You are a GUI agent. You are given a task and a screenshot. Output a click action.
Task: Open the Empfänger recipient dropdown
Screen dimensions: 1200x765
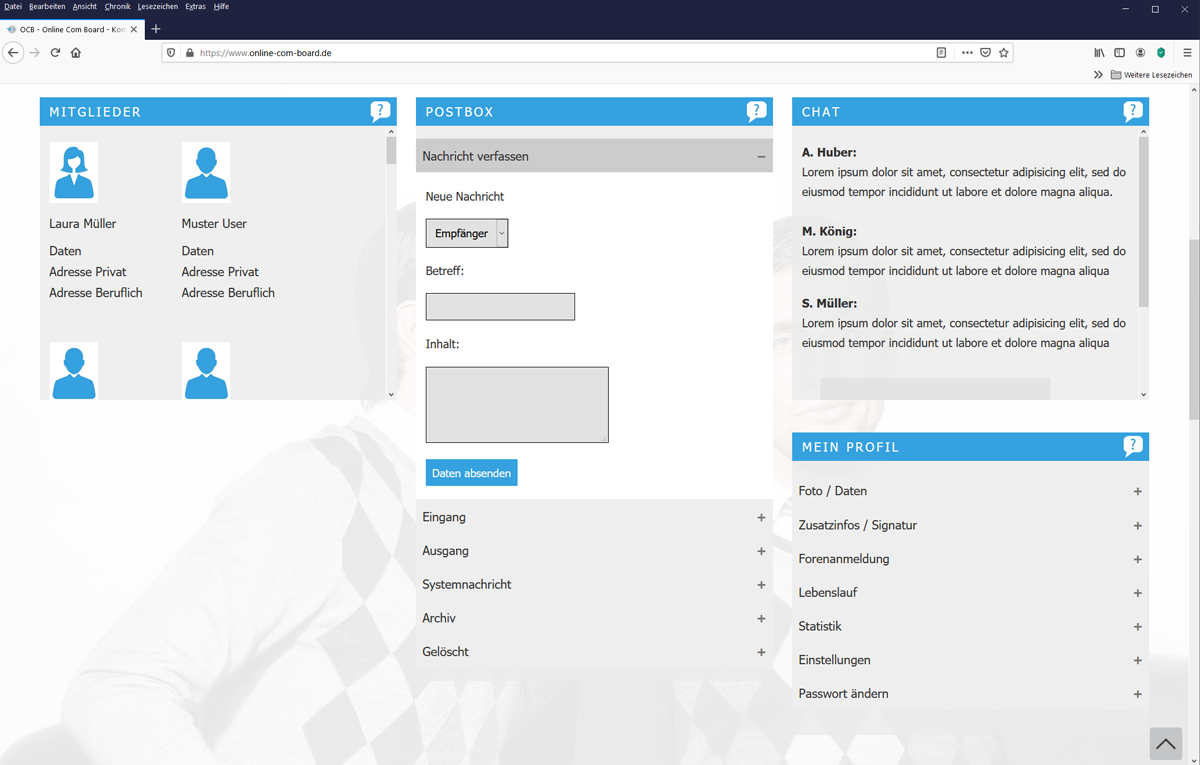[467, 233]
